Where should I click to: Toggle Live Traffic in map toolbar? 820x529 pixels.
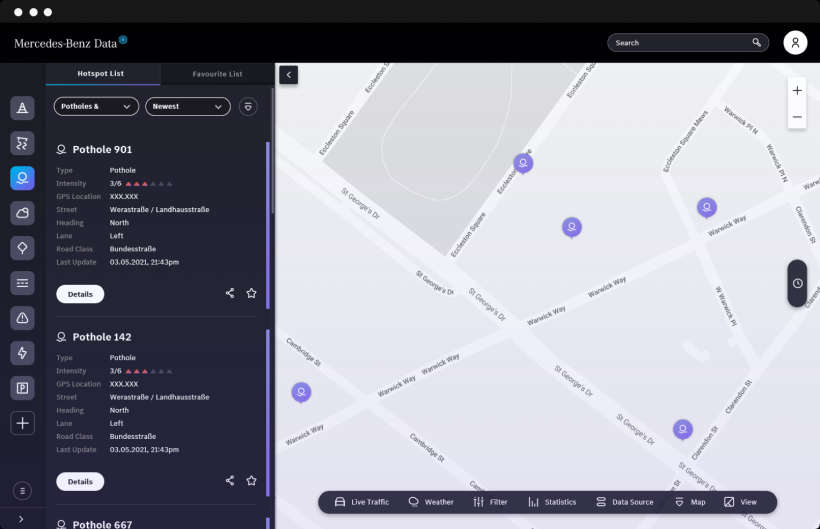(x=362, y=502)
